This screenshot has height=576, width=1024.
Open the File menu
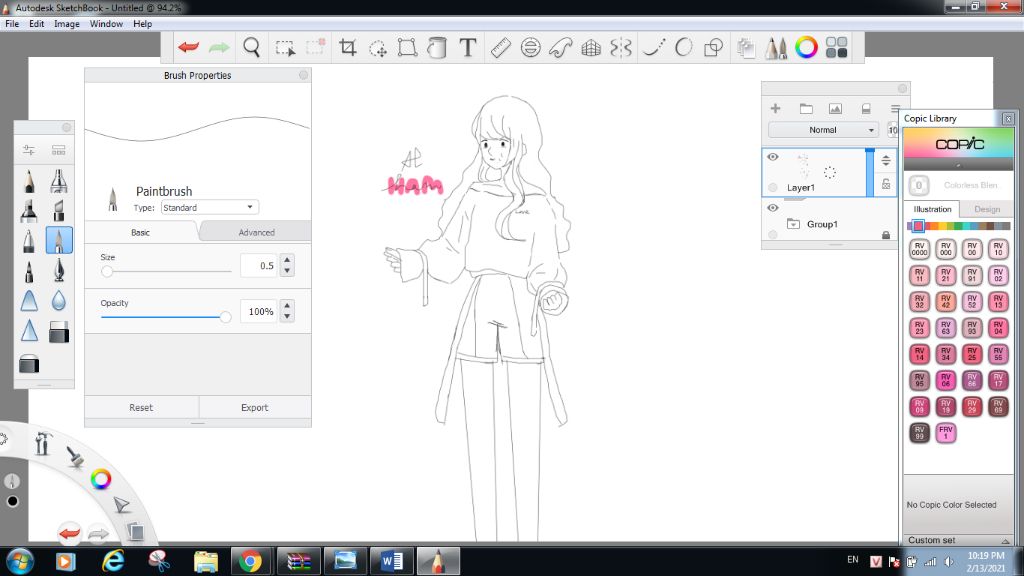click(12, 24)
